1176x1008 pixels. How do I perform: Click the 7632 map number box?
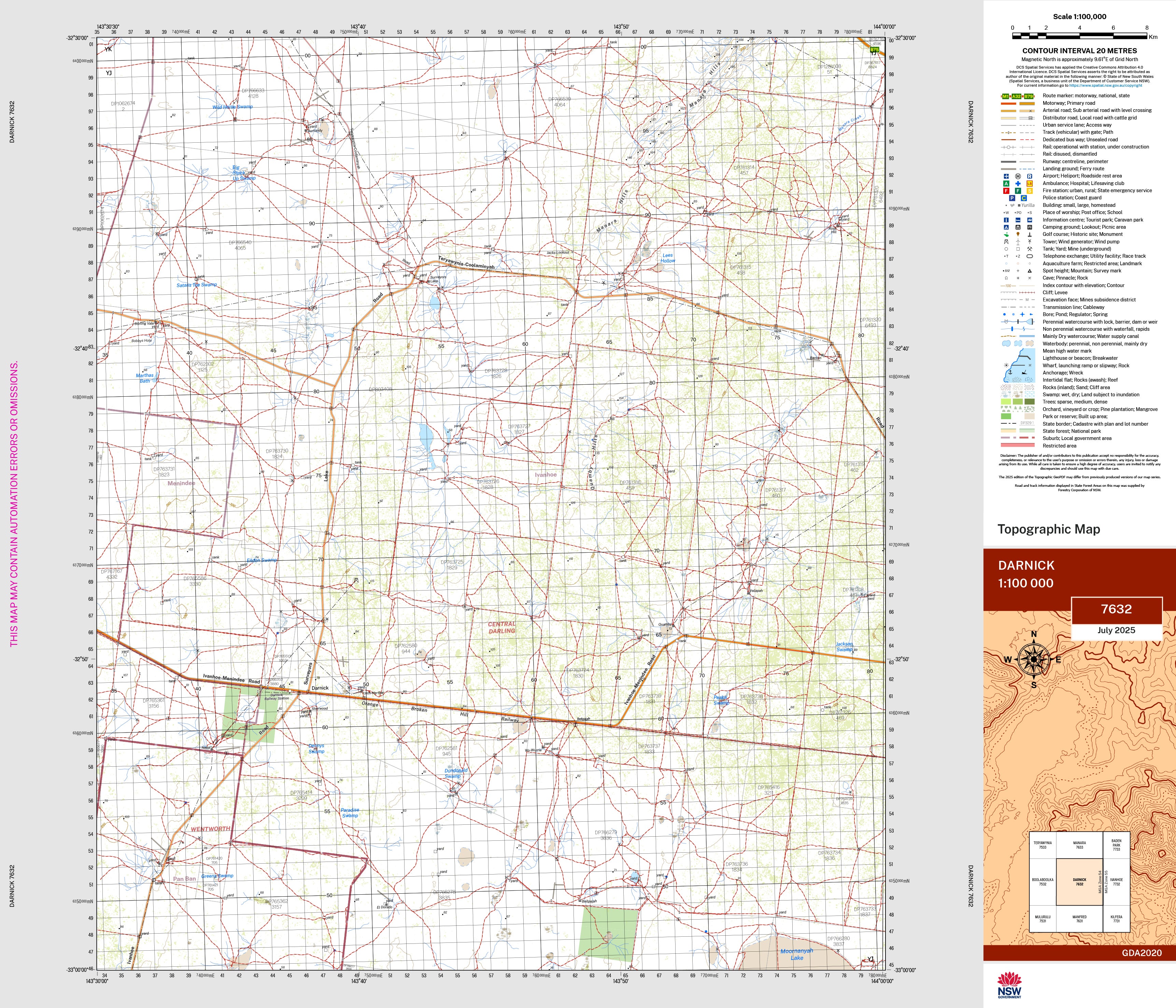coord(1116,609)
